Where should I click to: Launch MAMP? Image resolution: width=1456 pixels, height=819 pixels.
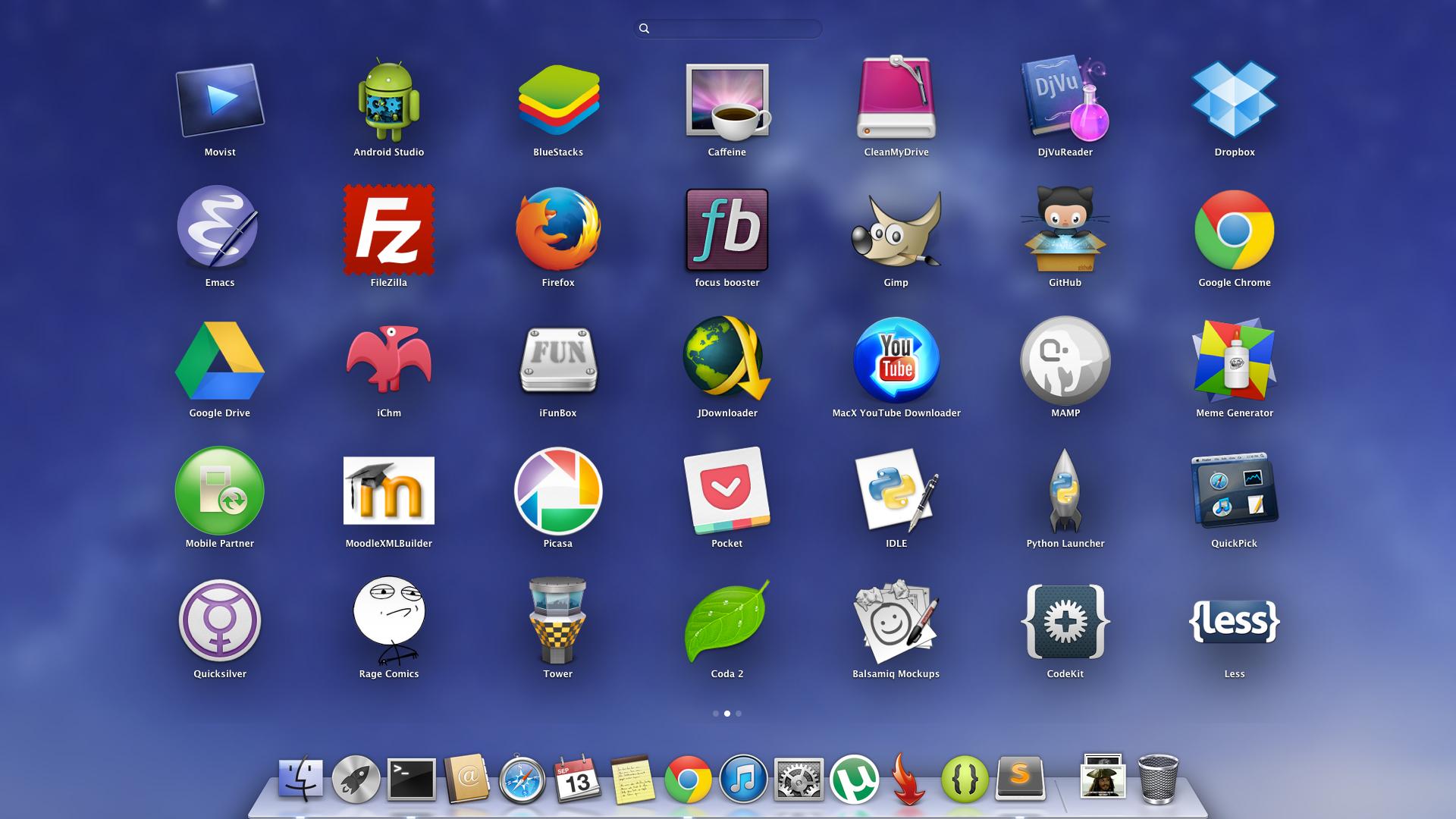pyautogui.click(x=1065, y=360)
